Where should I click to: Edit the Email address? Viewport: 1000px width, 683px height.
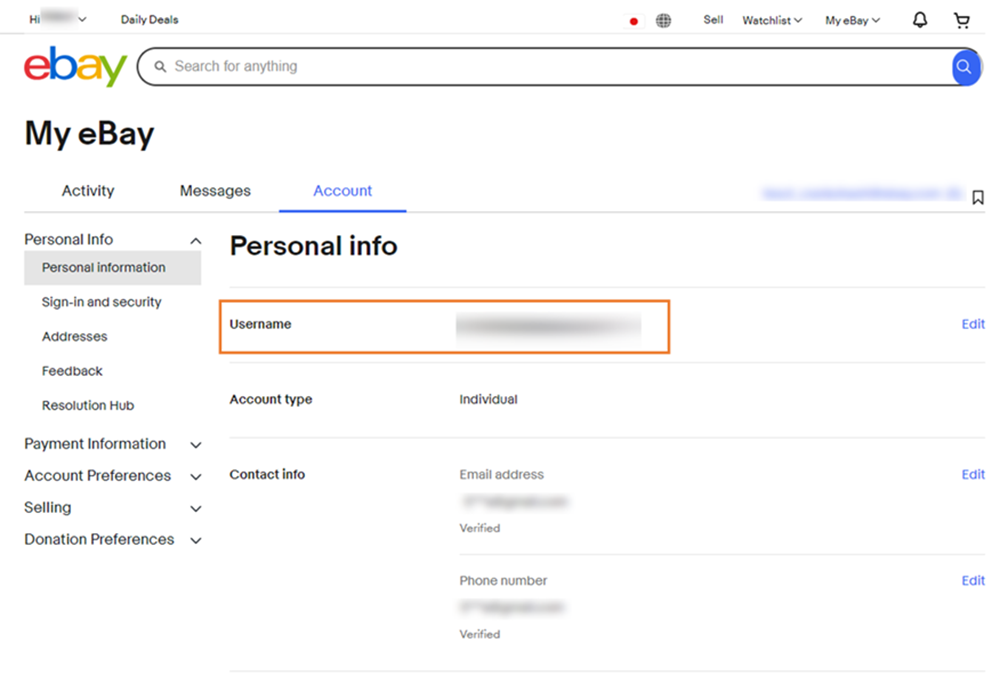point(973,474)
